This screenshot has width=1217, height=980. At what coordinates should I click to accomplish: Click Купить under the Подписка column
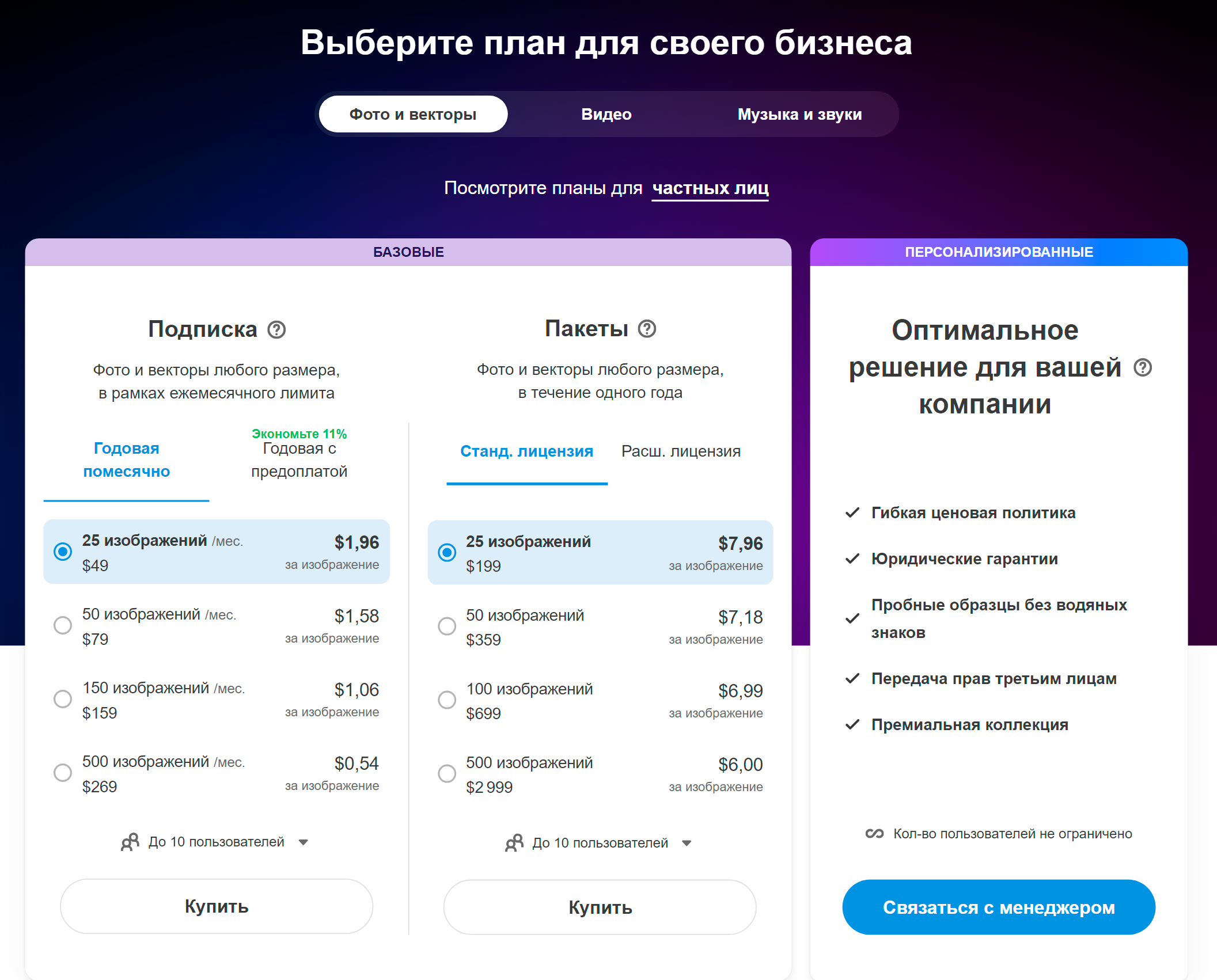217,906
